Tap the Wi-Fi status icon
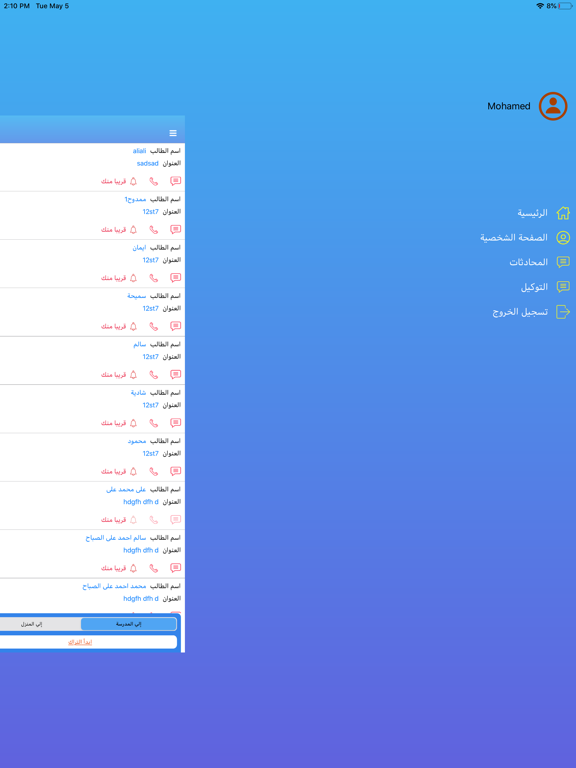 point(540,6)
